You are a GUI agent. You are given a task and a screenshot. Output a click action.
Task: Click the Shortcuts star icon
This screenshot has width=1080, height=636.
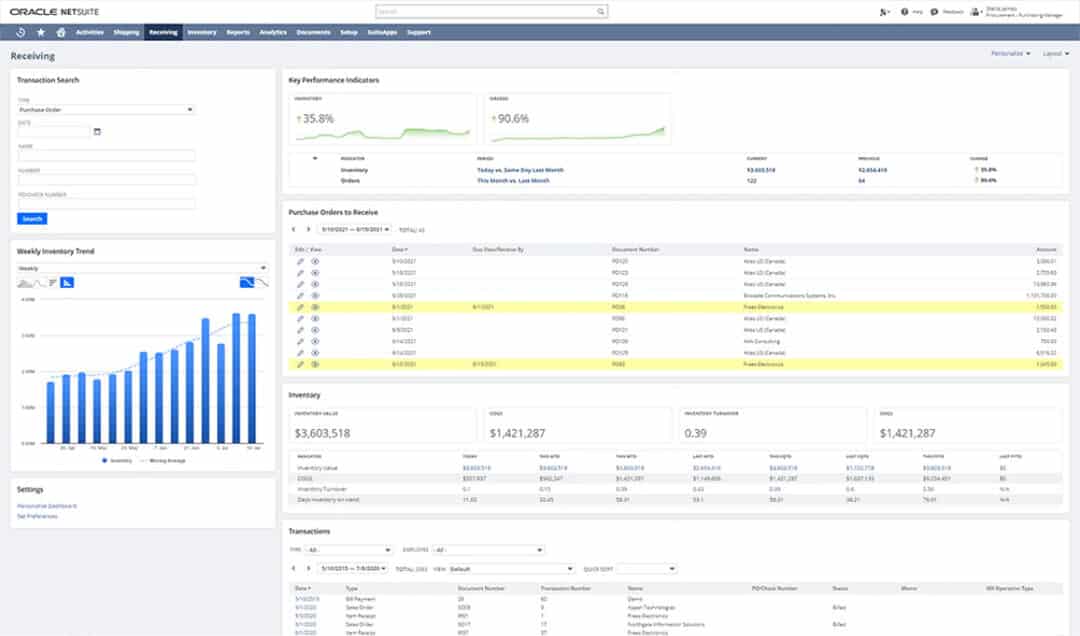[x=41, y=32]
